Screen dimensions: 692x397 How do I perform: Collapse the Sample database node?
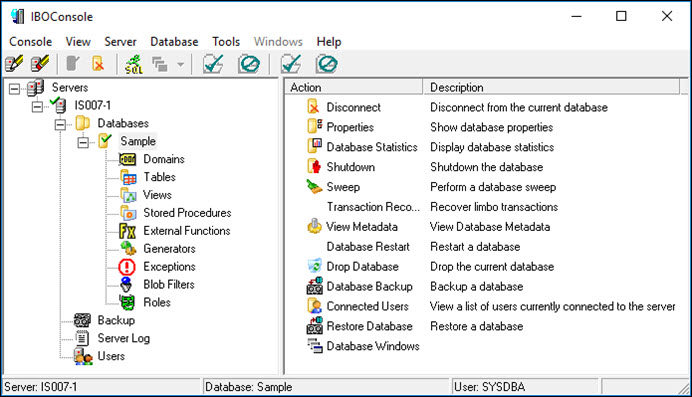coord(83,142)
